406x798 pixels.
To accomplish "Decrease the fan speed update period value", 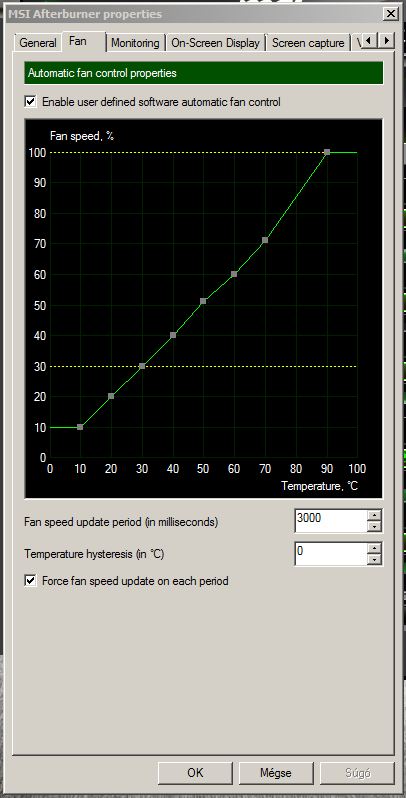I will [375, 527].
